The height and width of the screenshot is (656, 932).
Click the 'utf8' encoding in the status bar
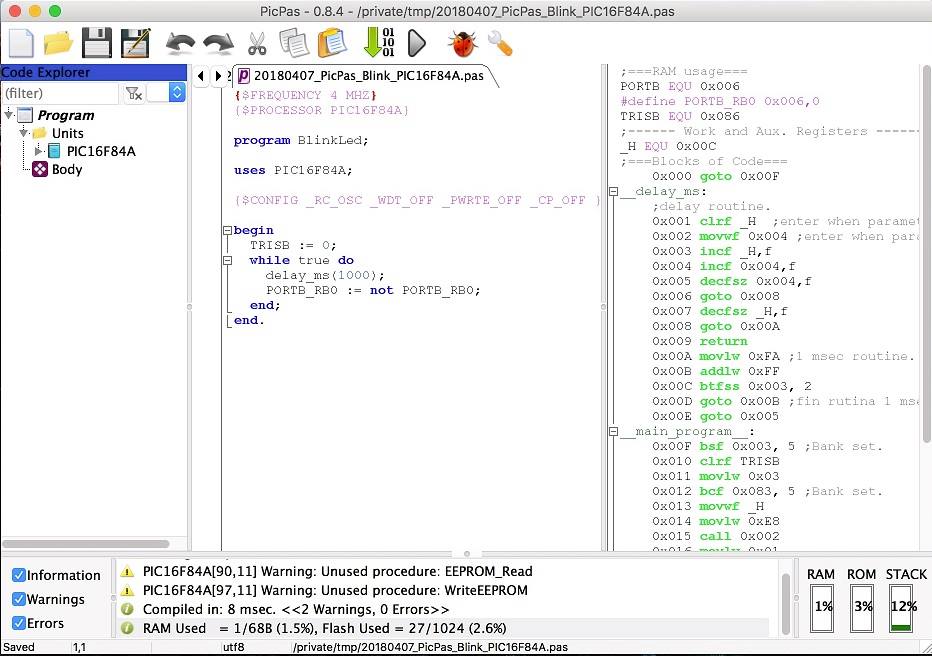click(x=234, y=647)
